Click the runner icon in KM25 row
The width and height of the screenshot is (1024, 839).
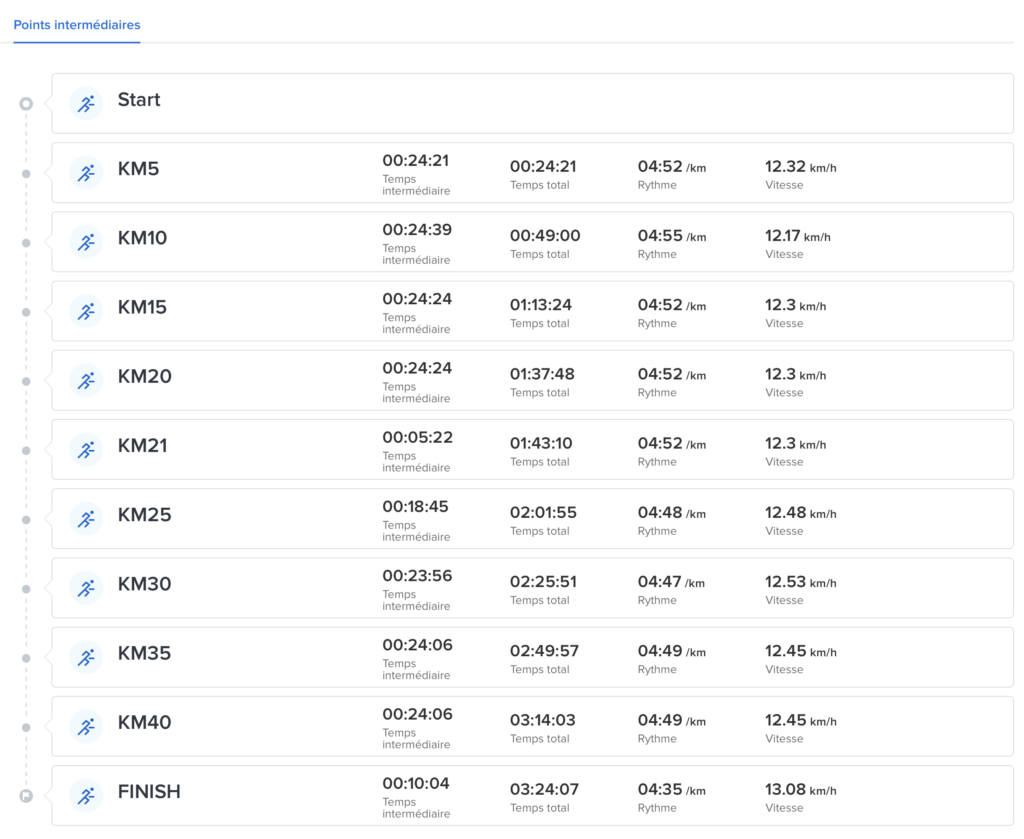86,519
